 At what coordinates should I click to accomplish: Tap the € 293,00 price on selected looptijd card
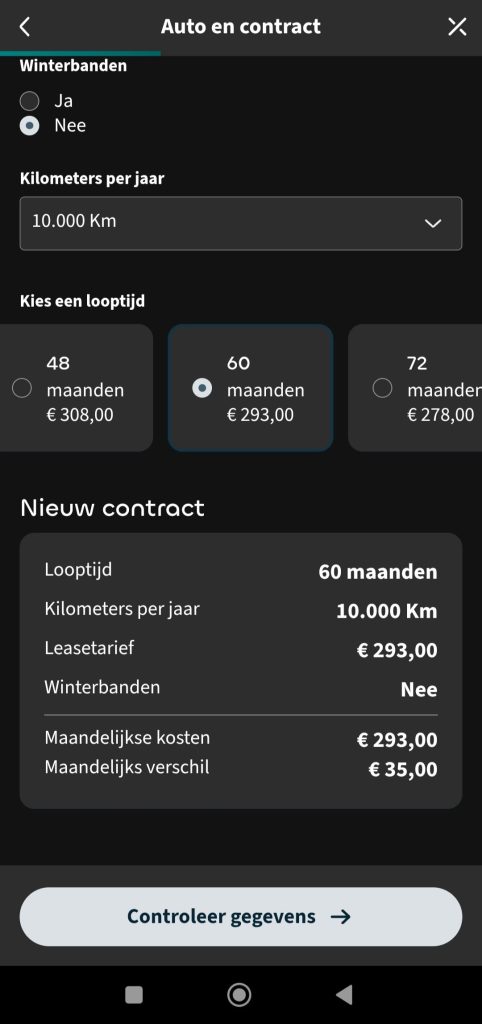pyautogui.click(x=260, y=415)
